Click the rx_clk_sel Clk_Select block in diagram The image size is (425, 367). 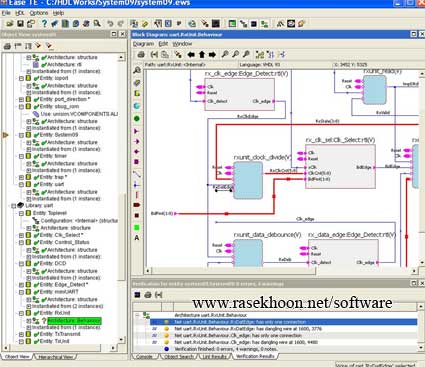(x=340, y=167)
